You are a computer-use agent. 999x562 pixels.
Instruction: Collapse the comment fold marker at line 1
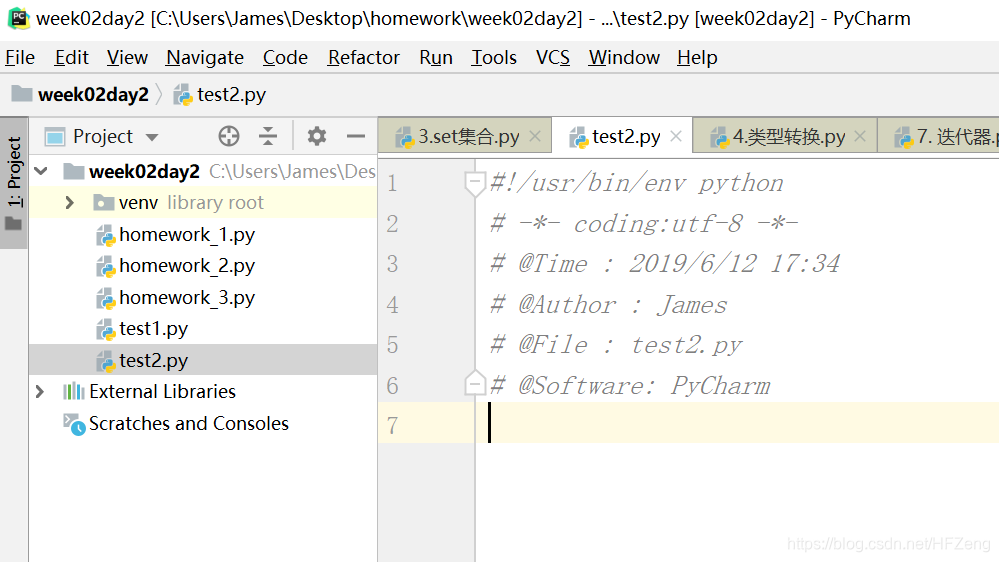pyautogui.click(x=474, y=184)
